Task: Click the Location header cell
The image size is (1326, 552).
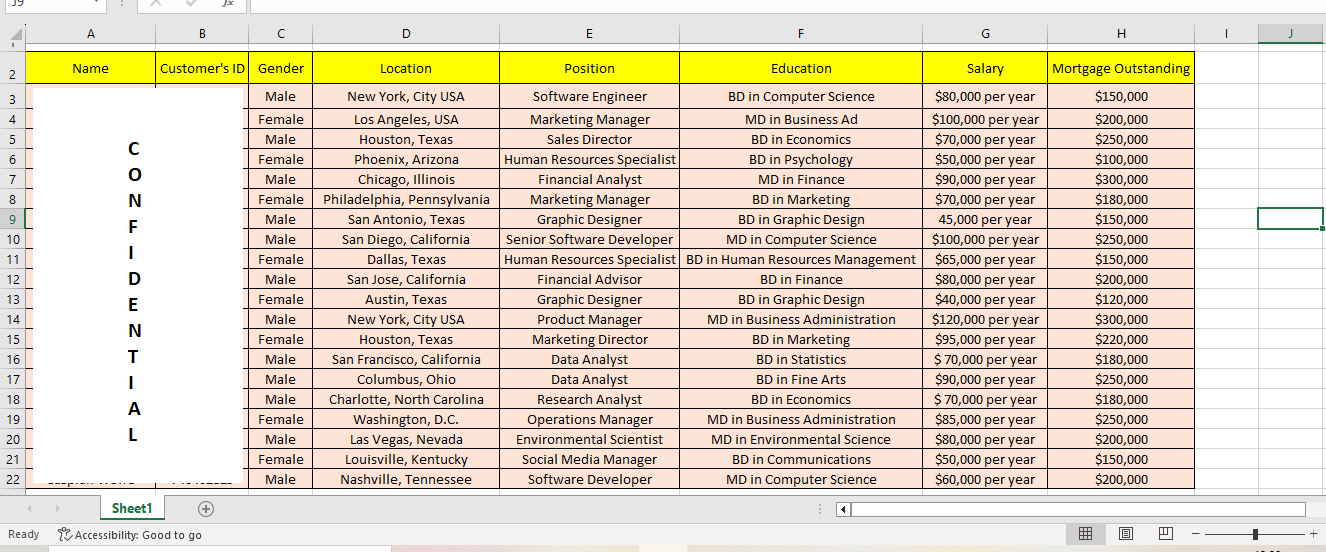Action: click(x=406, y=68)
